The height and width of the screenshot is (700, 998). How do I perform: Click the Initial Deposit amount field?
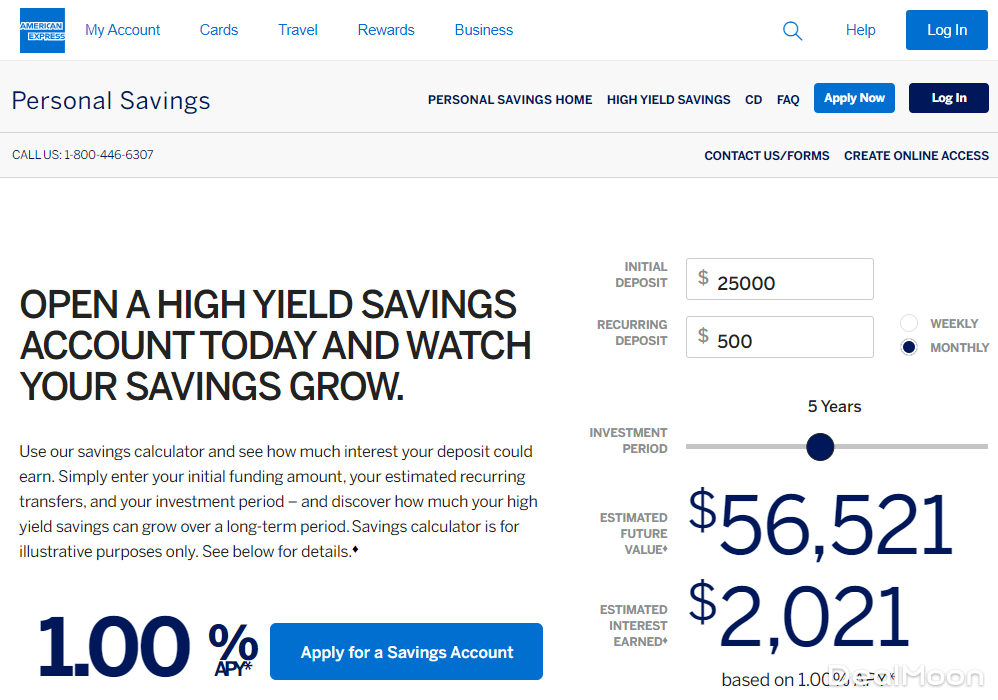790,280
